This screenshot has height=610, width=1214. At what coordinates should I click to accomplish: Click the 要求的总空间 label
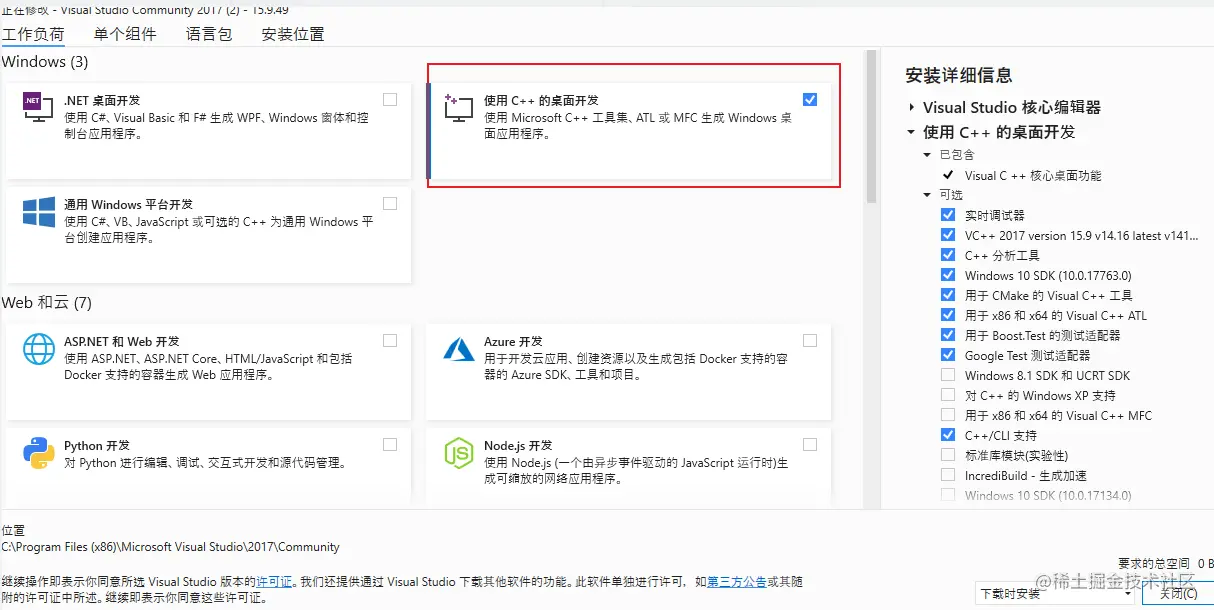click(x=1154, y=564)
